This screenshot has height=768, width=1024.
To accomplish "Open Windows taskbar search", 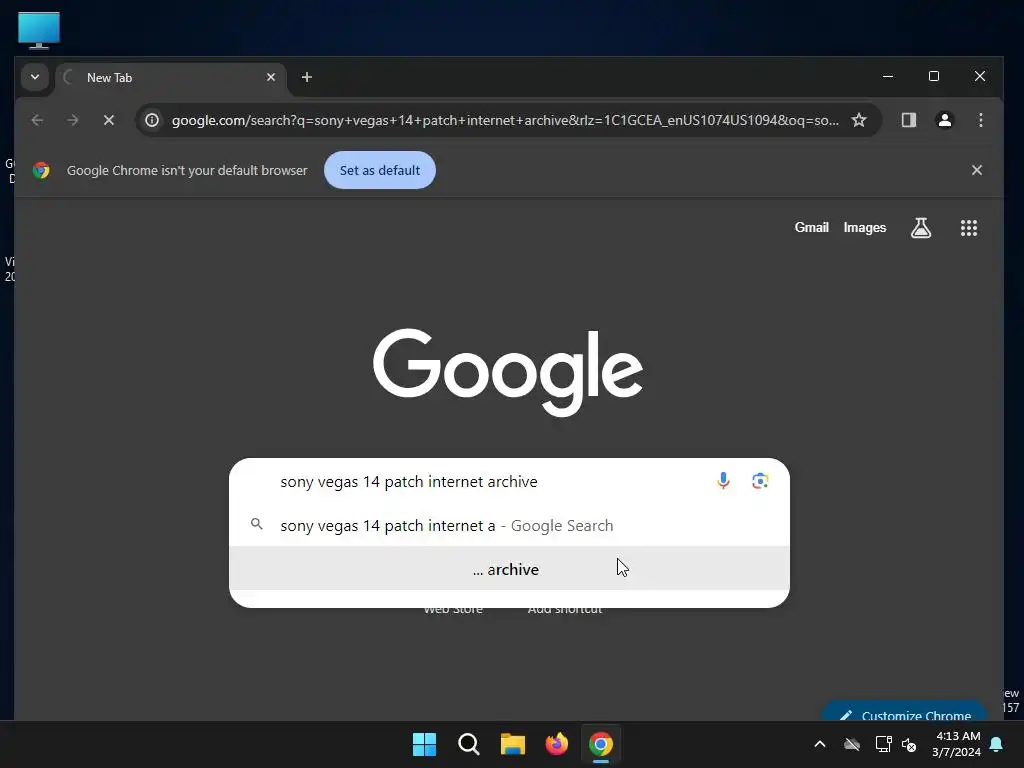I will (468, 744).
